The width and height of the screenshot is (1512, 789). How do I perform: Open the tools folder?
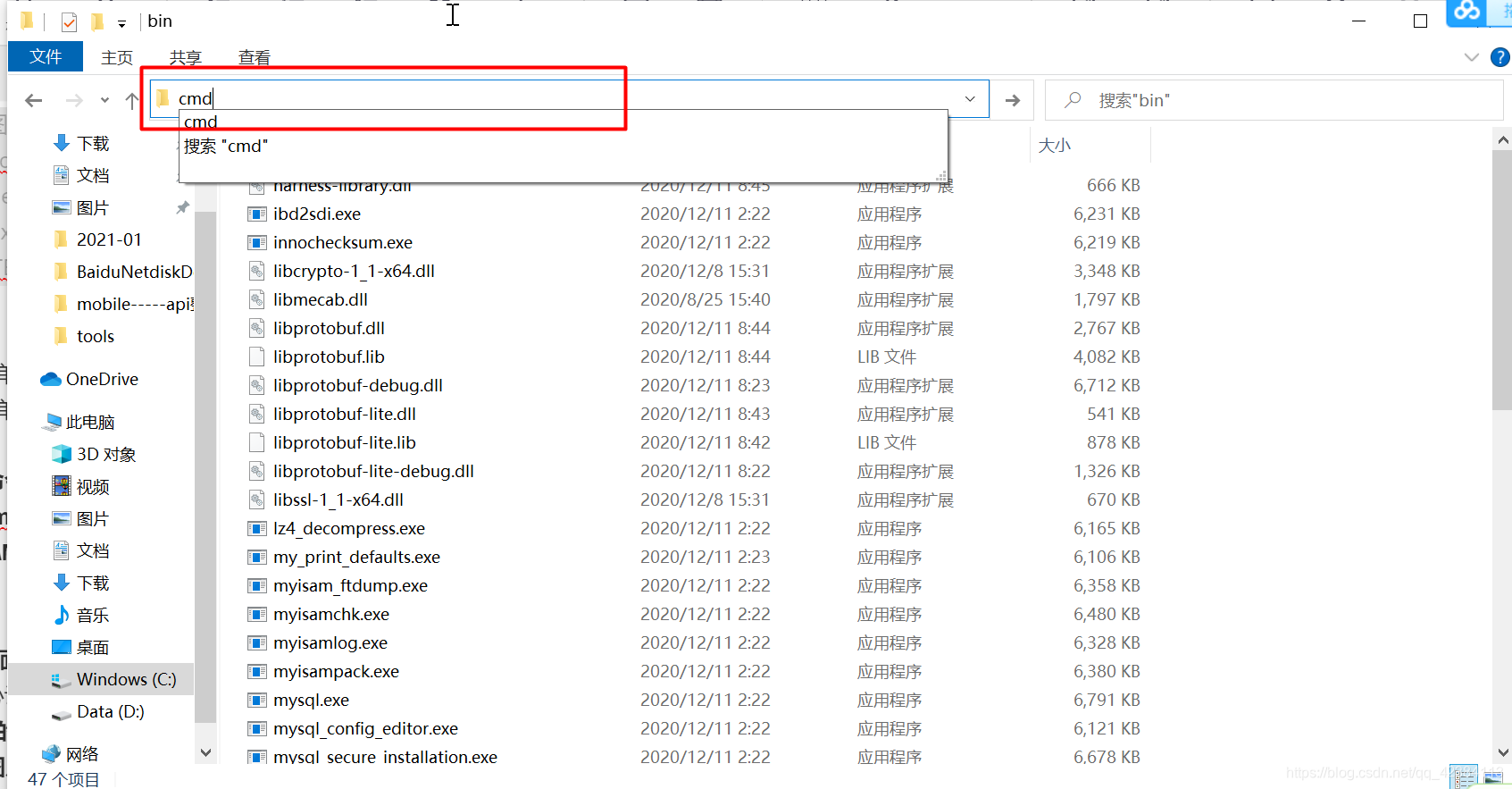tap(96, 336)
